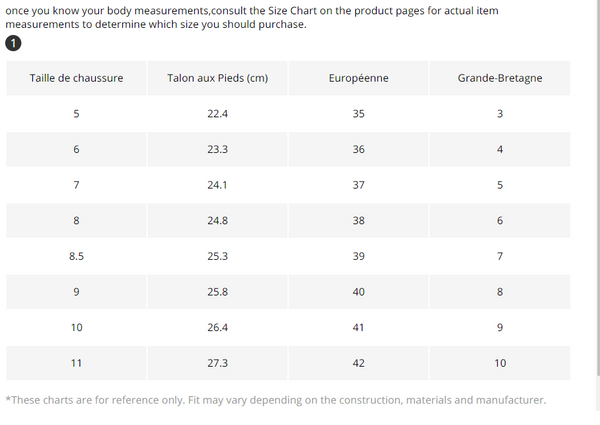Select the 25.3 cm measurement cell
Screen dimensions: 600x425
pos(218,256)
